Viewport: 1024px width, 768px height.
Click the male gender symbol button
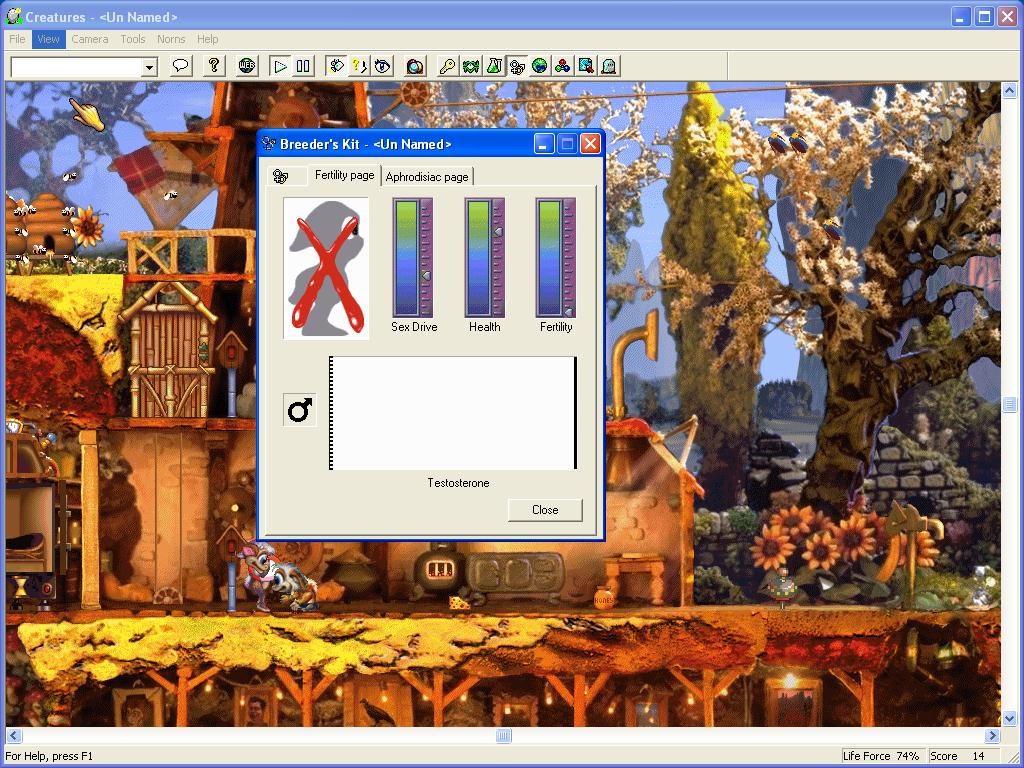(x=300, y=410)
